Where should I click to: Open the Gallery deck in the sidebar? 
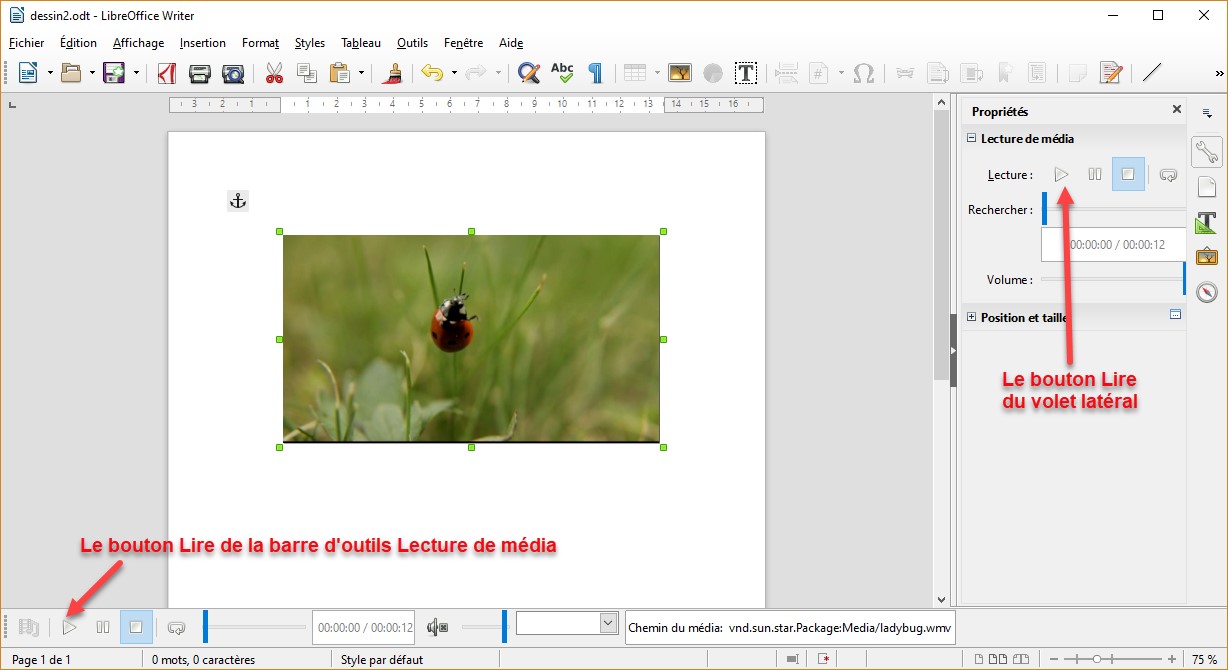pos(1207,256)
